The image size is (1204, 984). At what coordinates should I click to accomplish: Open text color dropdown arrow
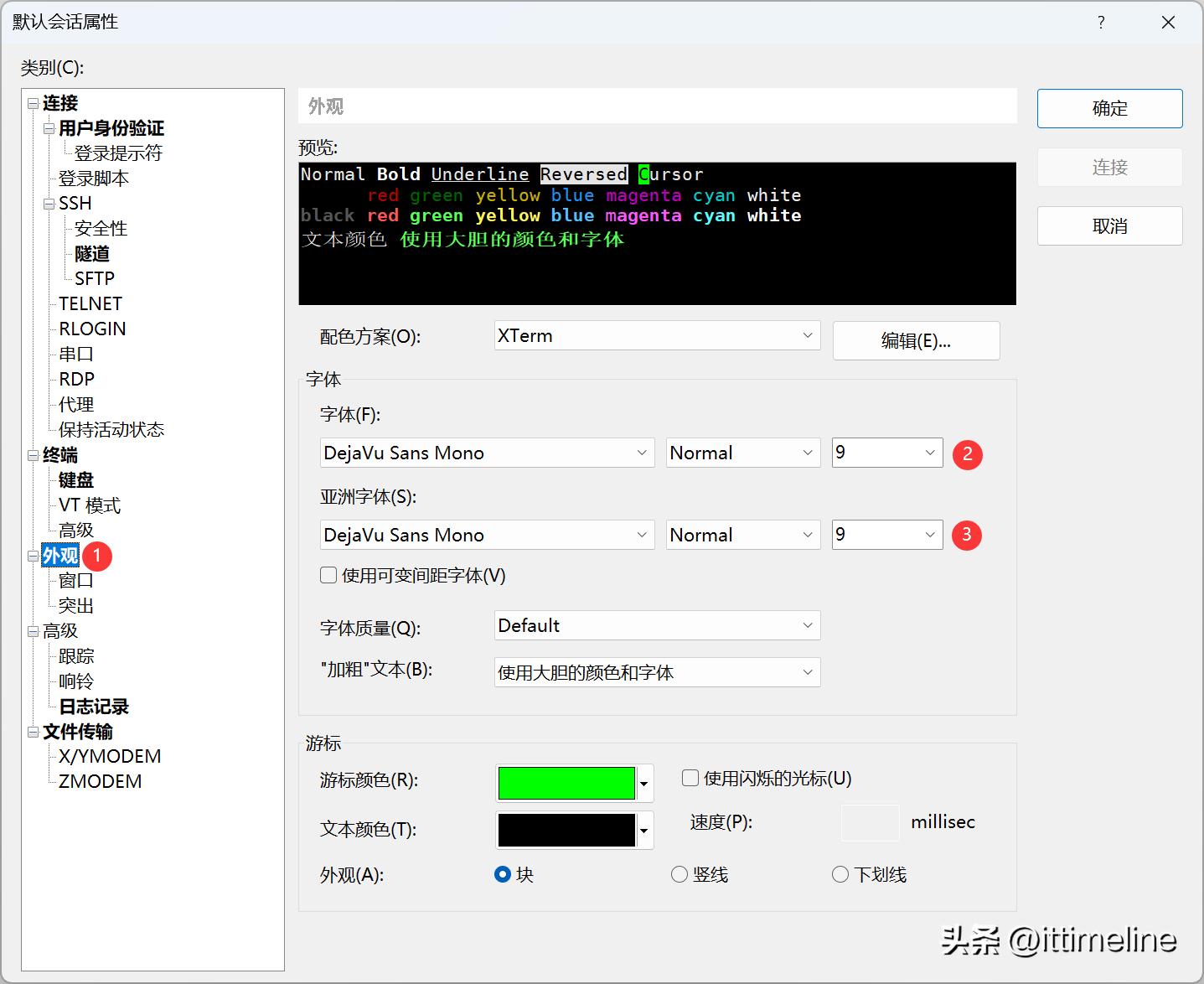click(644, 831)
